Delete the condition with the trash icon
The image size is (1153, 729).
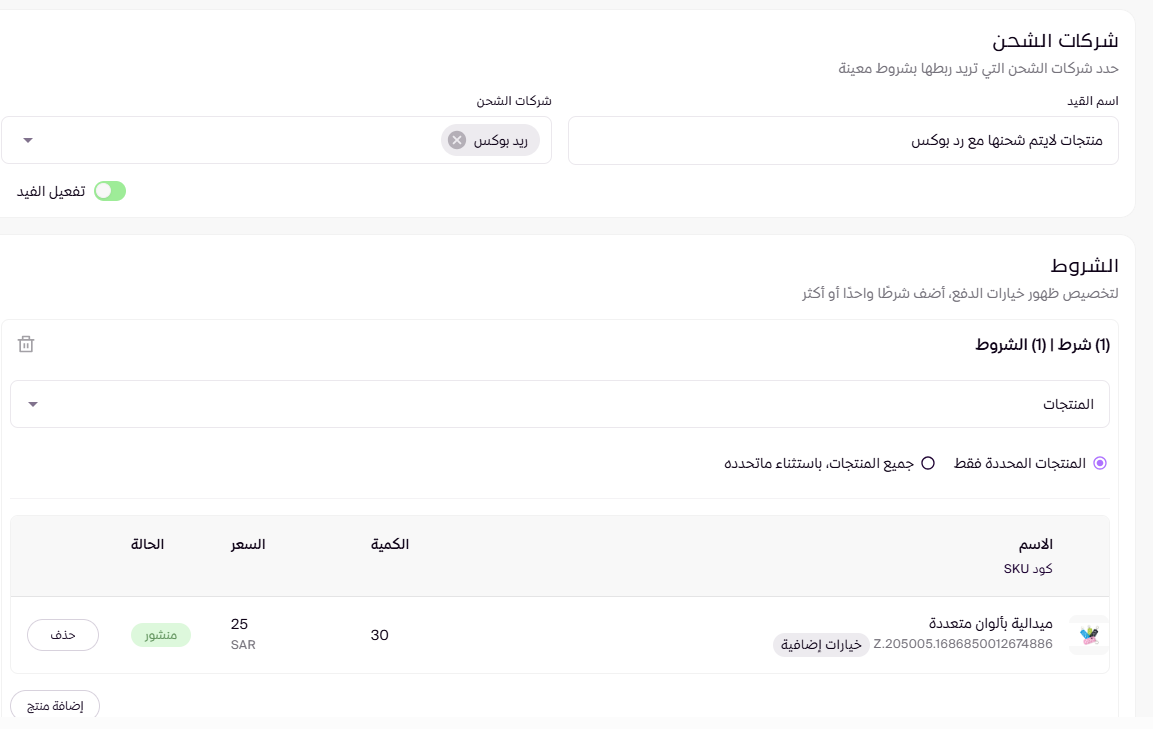26,344
